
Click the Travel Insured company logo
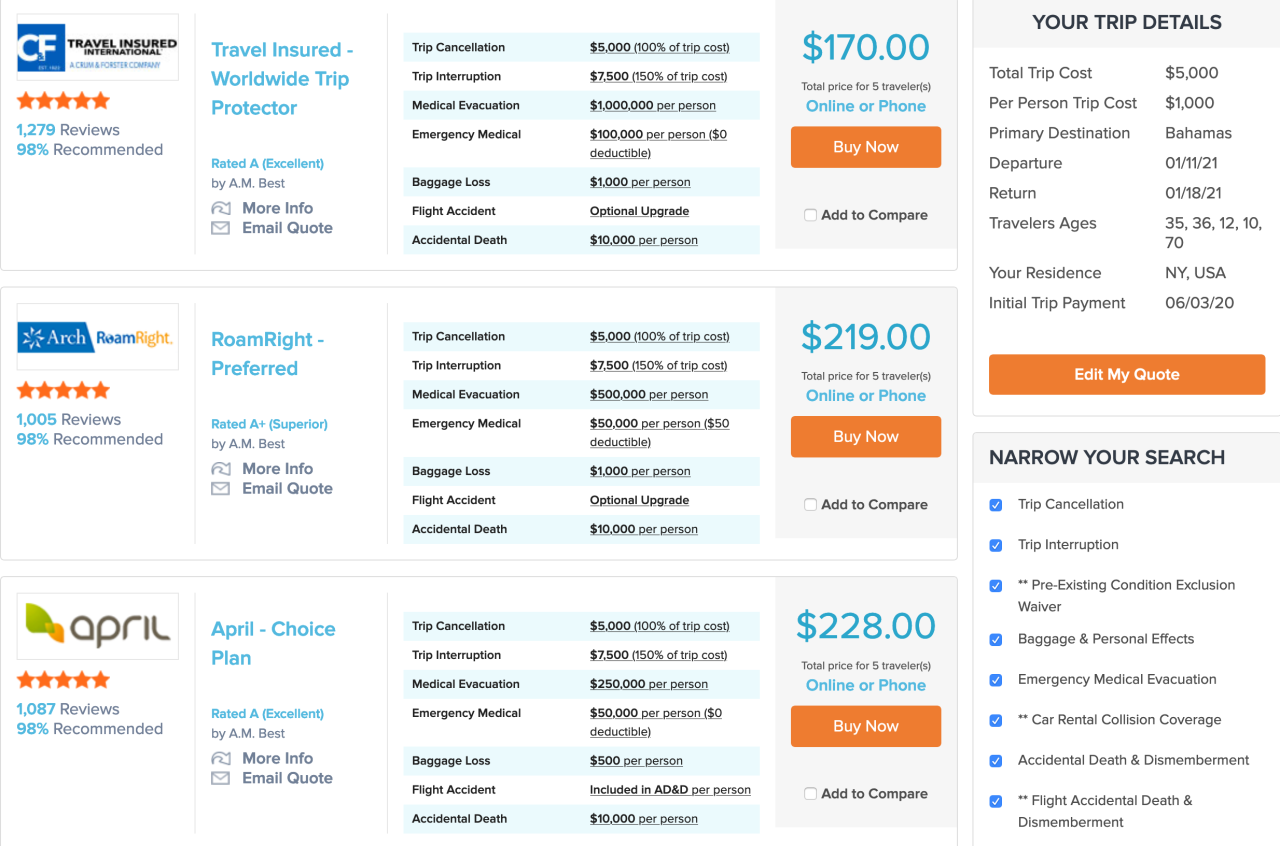[96, 46]
